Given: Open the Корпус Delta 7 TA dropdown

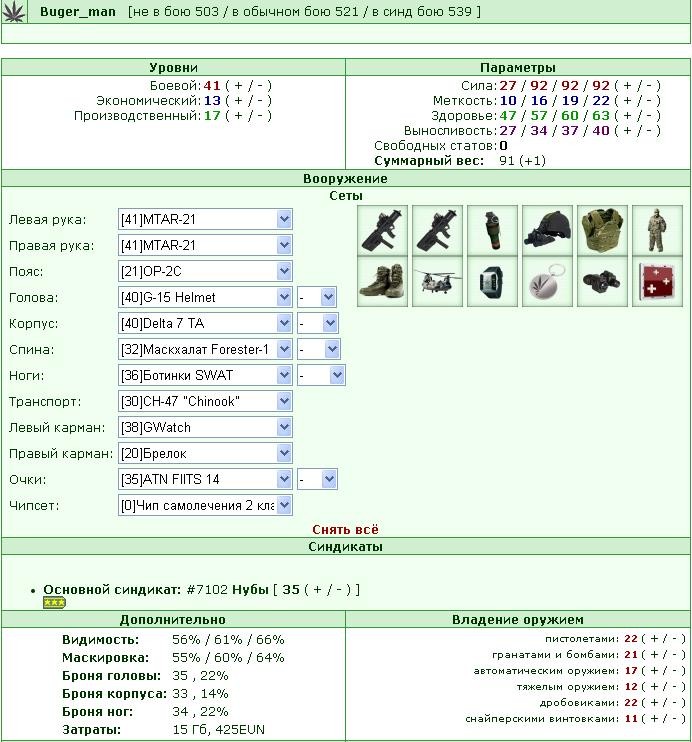Looking at the screenshot, I should 205,324.
